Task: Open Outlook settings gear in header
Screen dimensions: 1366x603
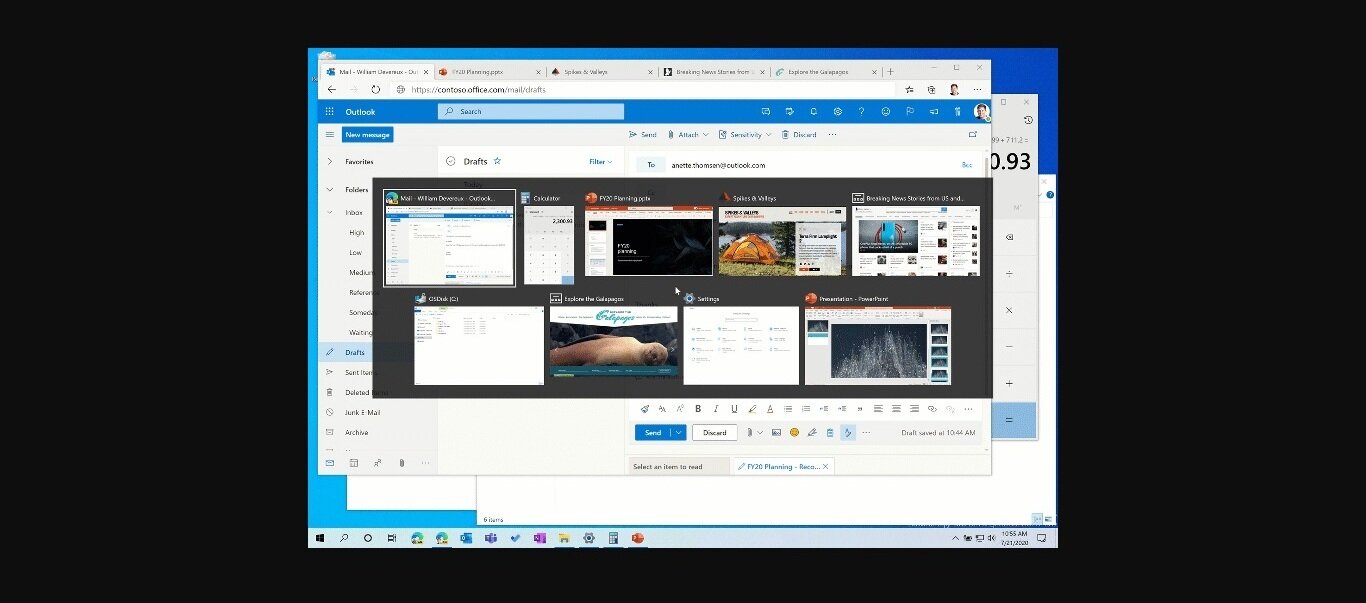Action: coord(837,112)
